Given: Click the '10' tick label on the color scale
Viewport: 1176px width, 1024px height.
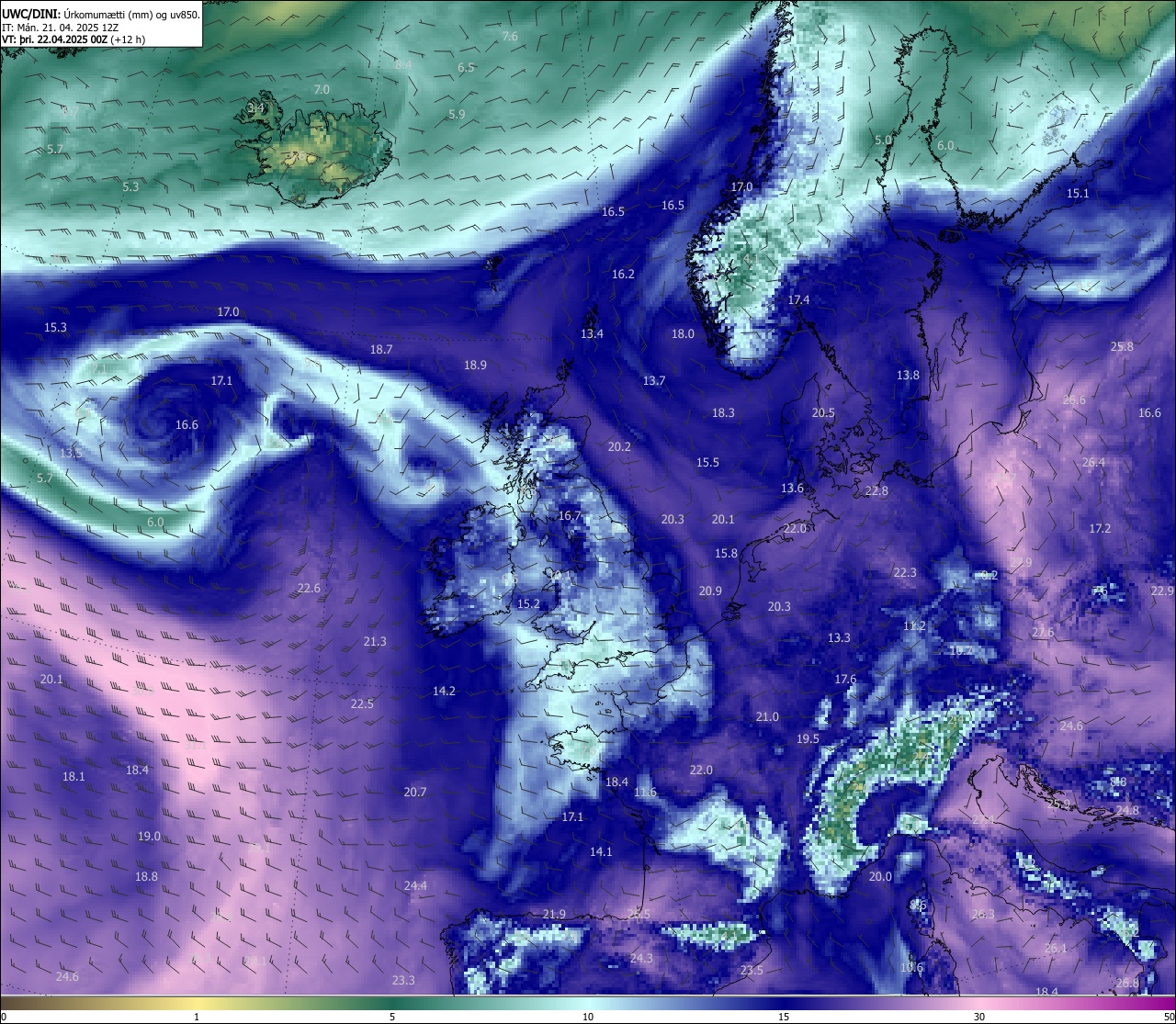Looking at the screenshot, I should click(x=587, y=1017).
